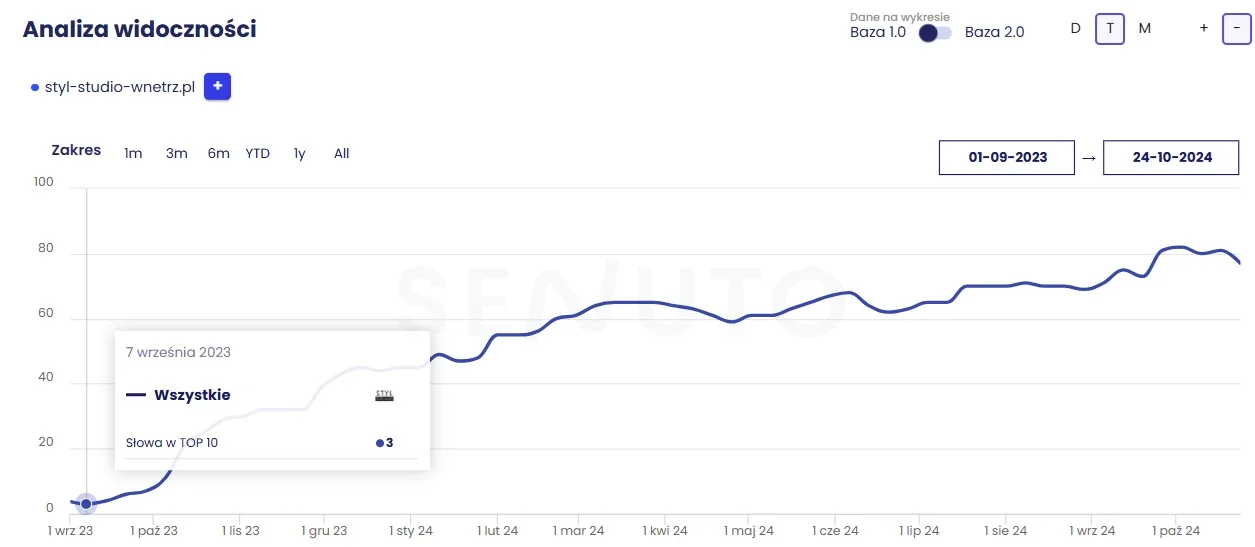Open the start date field 01-09-2023

1007,157
